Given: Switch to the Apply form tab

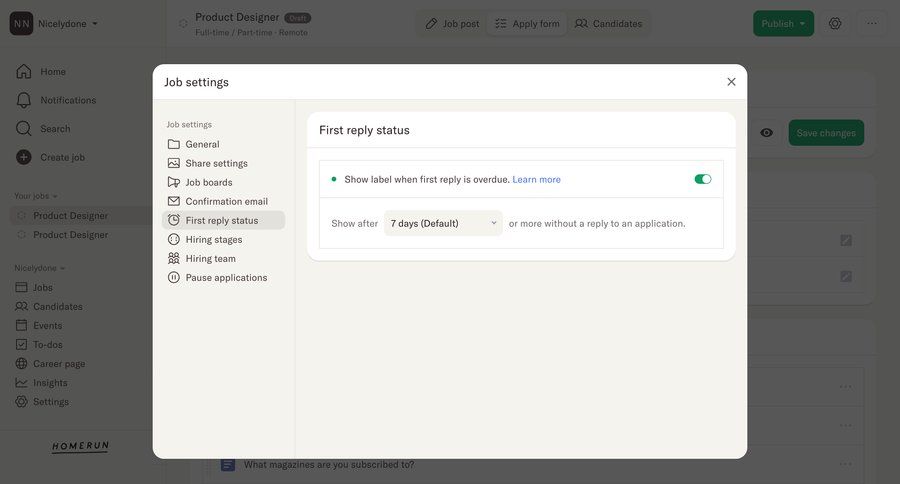Looking at the screenshot, I should tap(527, 24).
